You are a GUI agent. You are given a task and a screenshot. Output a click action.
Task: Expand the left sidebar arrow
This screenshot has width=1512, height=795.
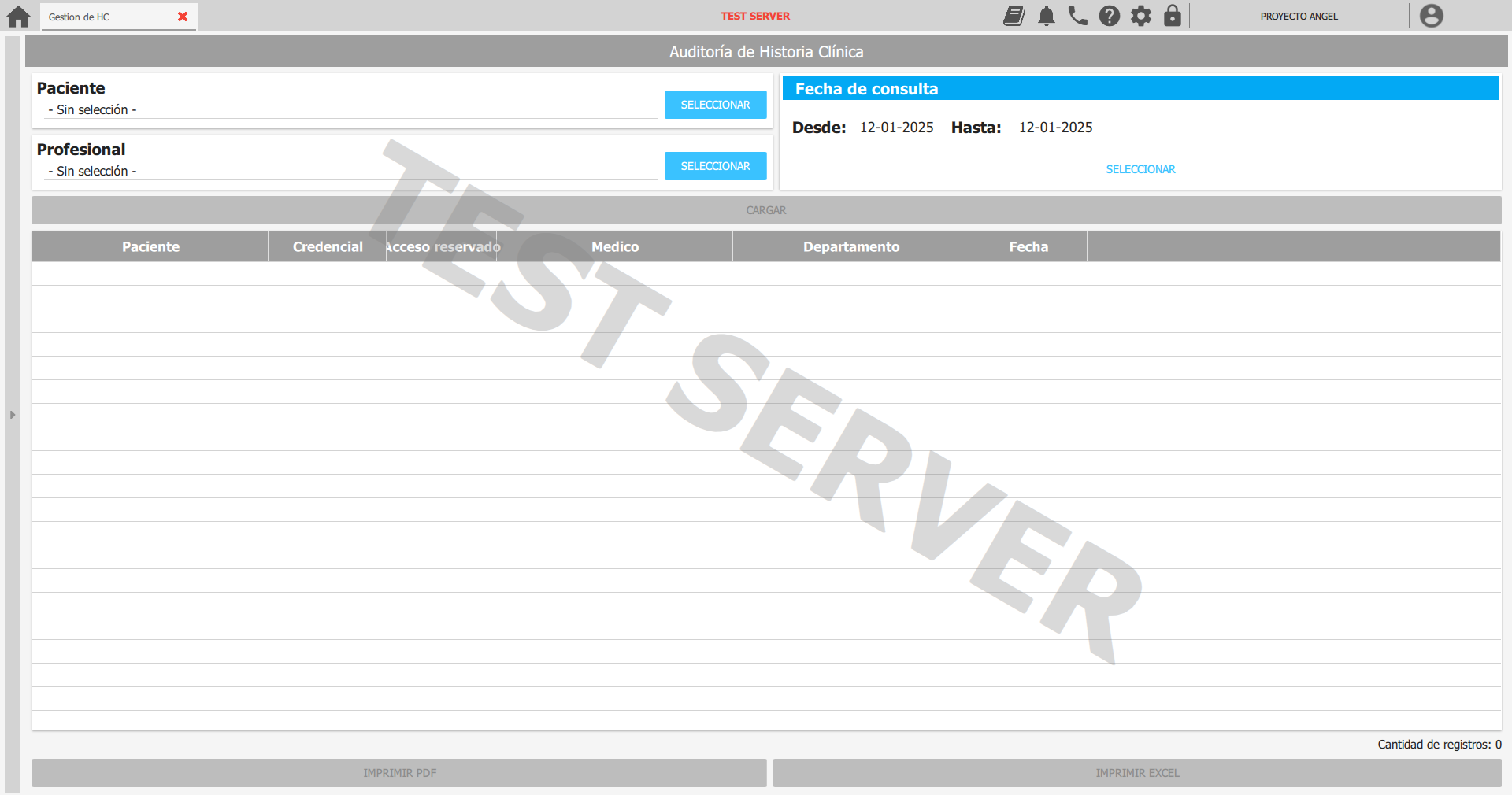(x=13, y=415)
